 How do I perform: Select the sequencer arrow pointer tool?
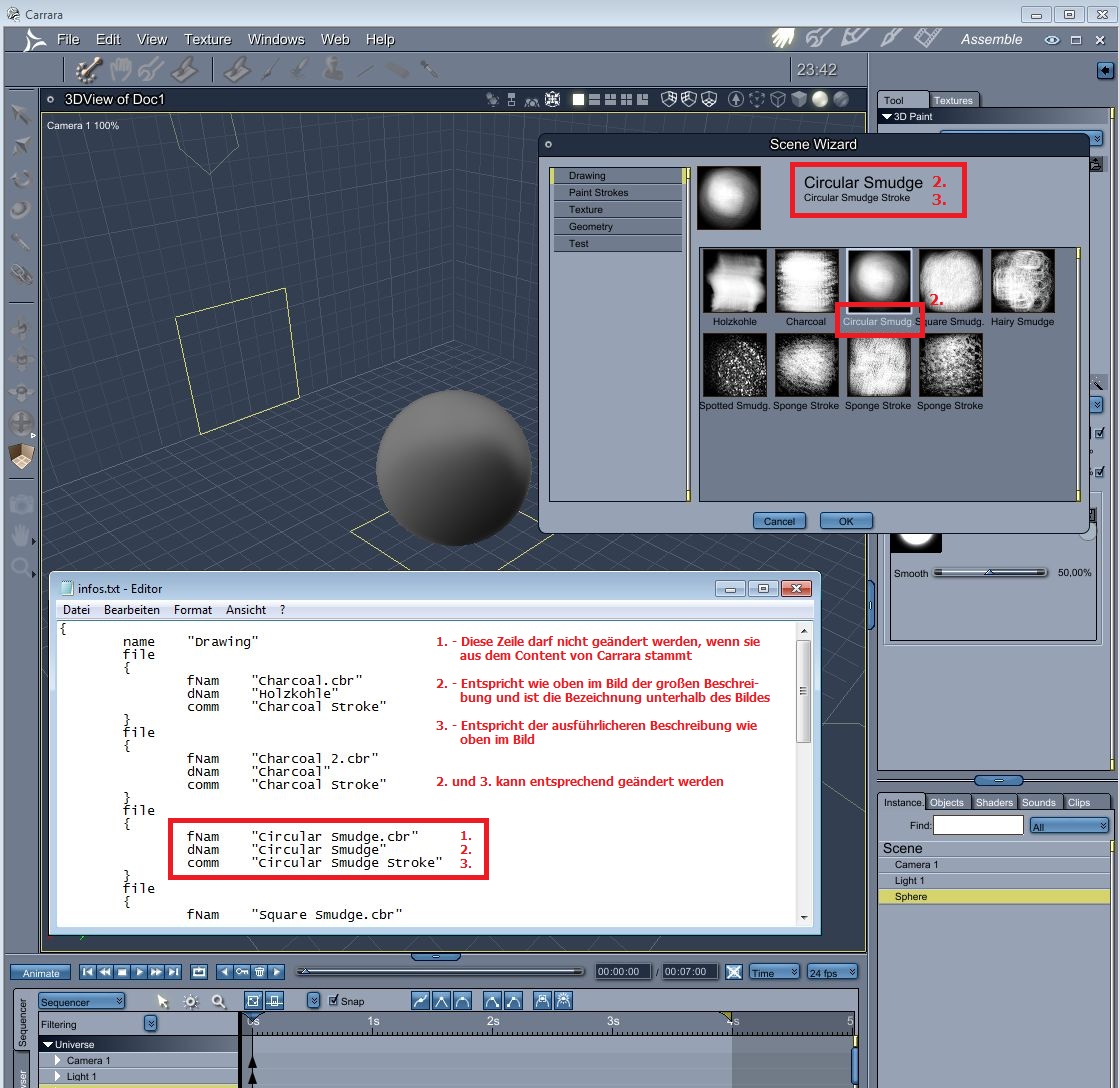point(163,1002)
